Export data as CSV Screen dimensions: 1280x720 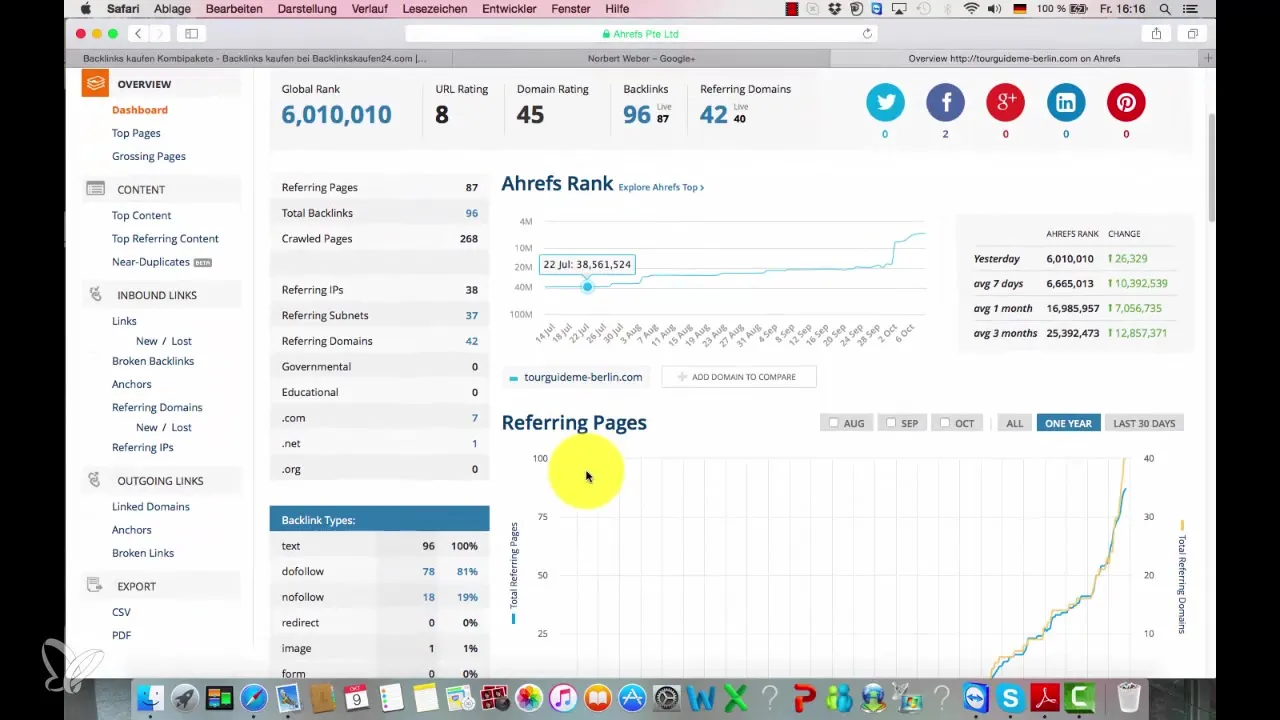pos(121,612)
